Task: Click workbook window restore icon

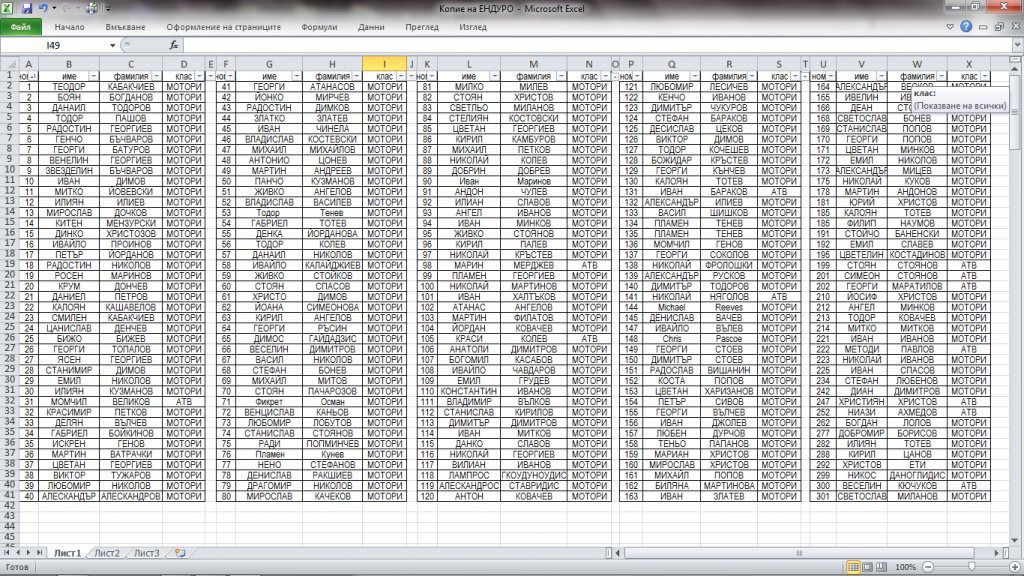Action: tap(999, 27)
